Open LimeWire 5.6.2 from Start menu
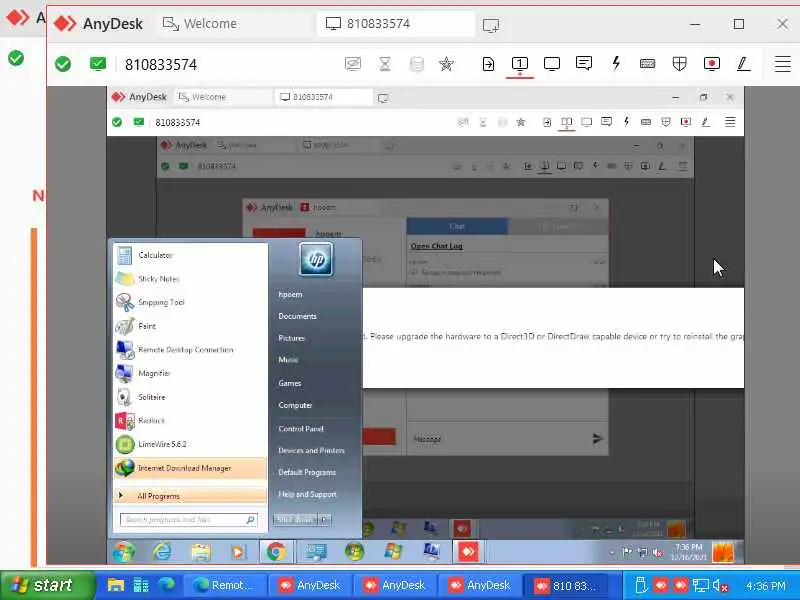The image size is (800, 600). click(x=190, y=444)
